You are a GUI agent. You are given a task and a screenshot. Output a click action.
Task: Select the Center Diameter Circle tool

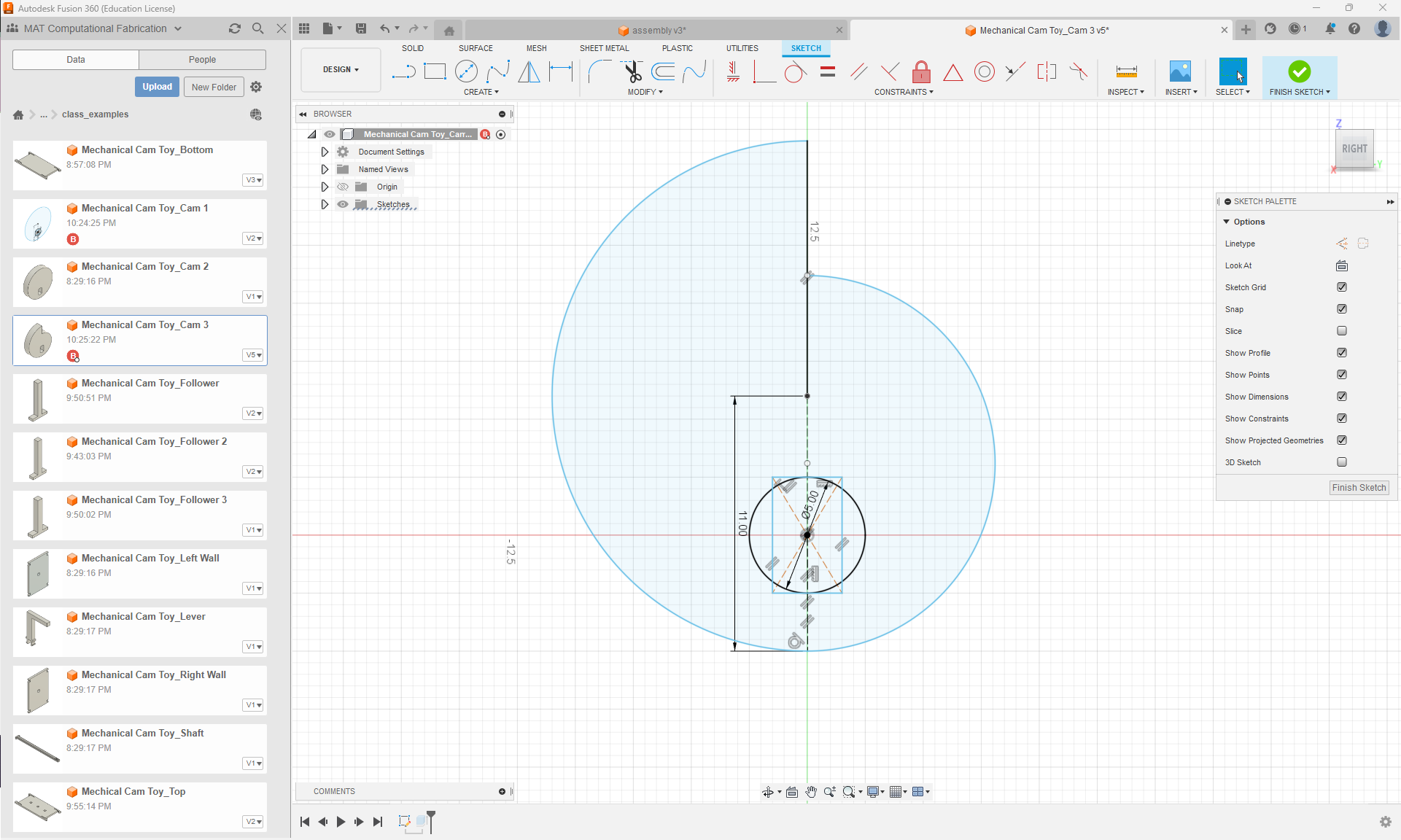(467, 71)
